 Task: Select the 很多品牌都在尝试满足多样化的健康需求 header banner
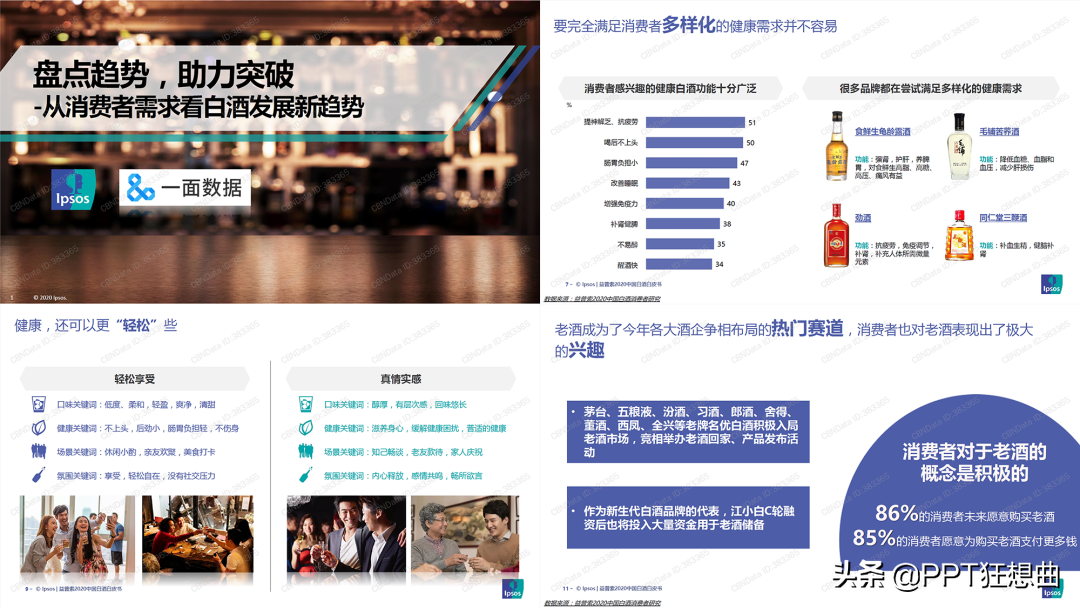[931, 88]
